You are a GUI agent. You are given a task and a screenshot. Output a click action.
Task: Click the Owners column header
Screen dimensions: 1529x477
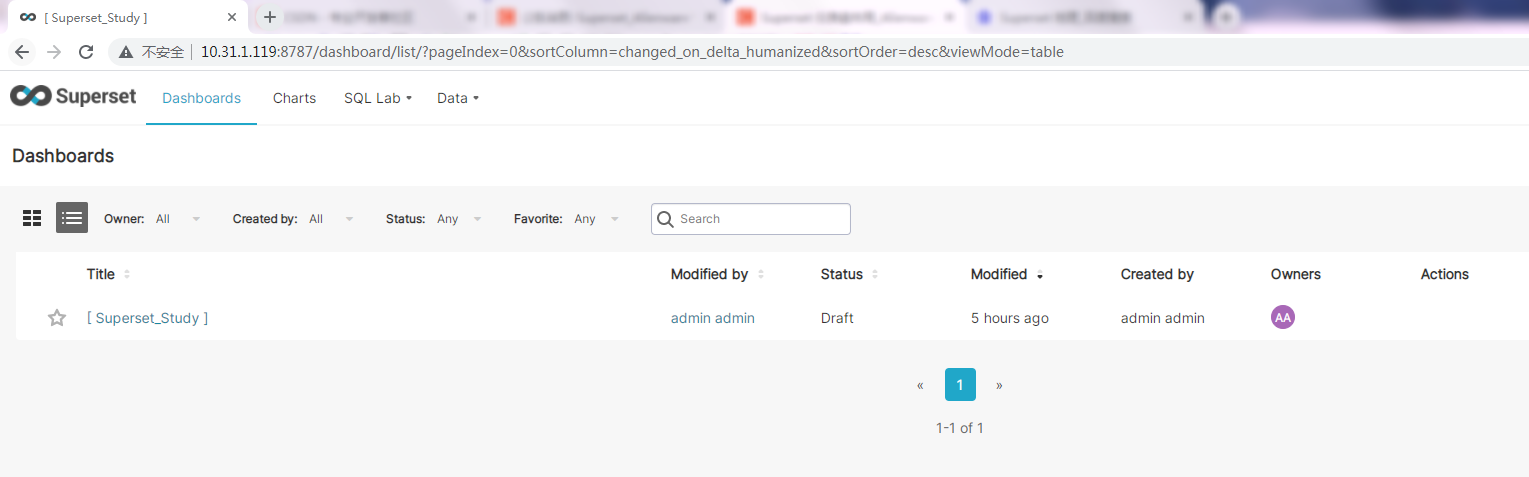coord(1296,274)
